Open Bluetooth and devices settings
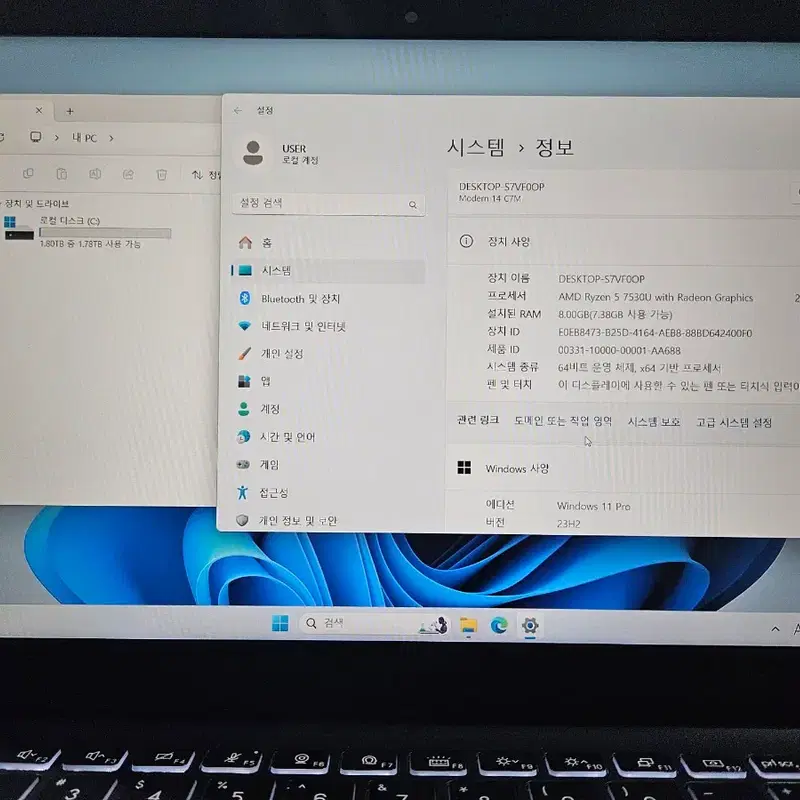This screenshot has height=800, width=800. pyautogui.click(x=328, y=298)
